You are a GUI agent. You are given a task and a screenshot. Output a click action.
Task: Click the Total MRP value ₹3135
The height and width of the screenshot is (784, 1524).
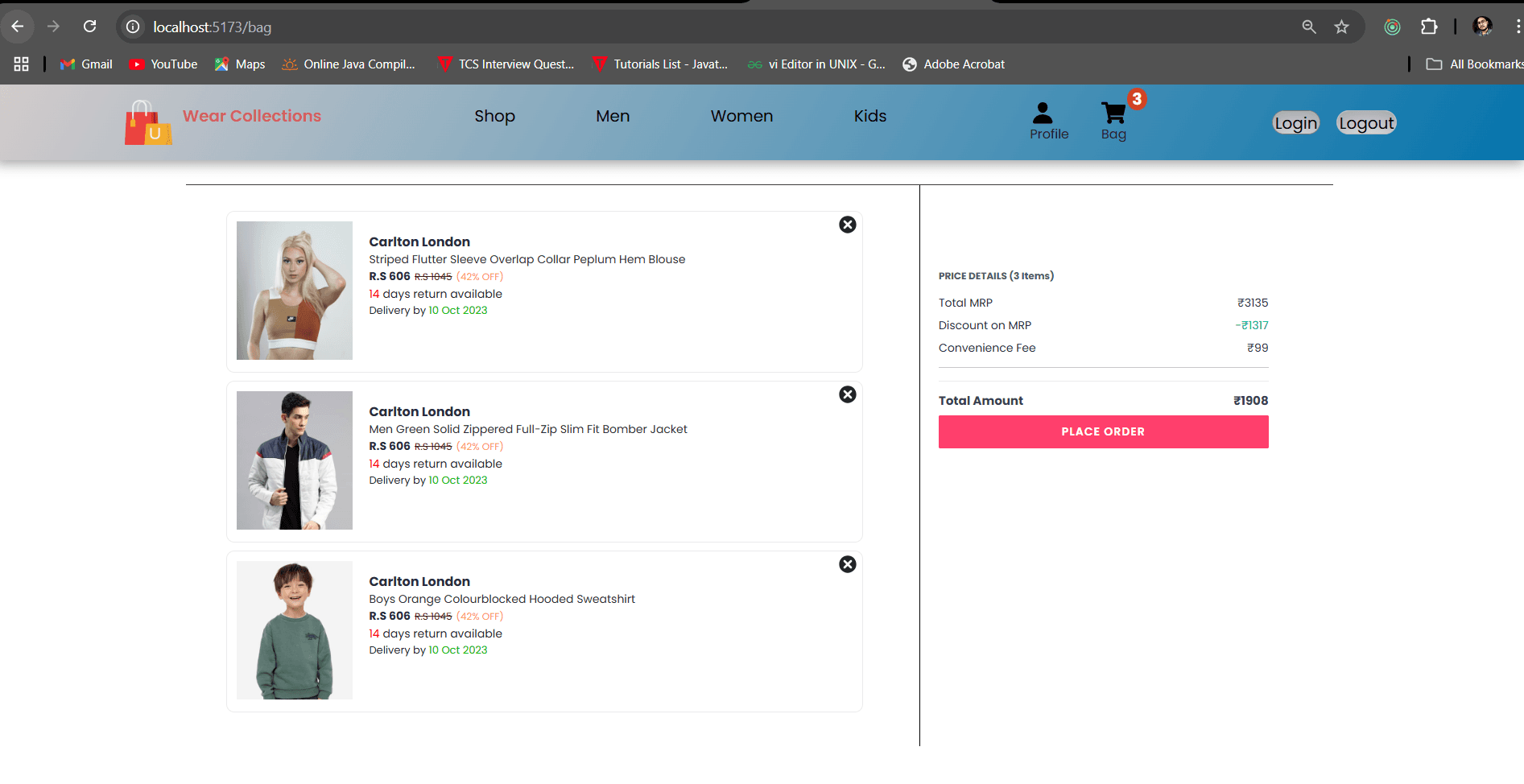pos(1253,303)
